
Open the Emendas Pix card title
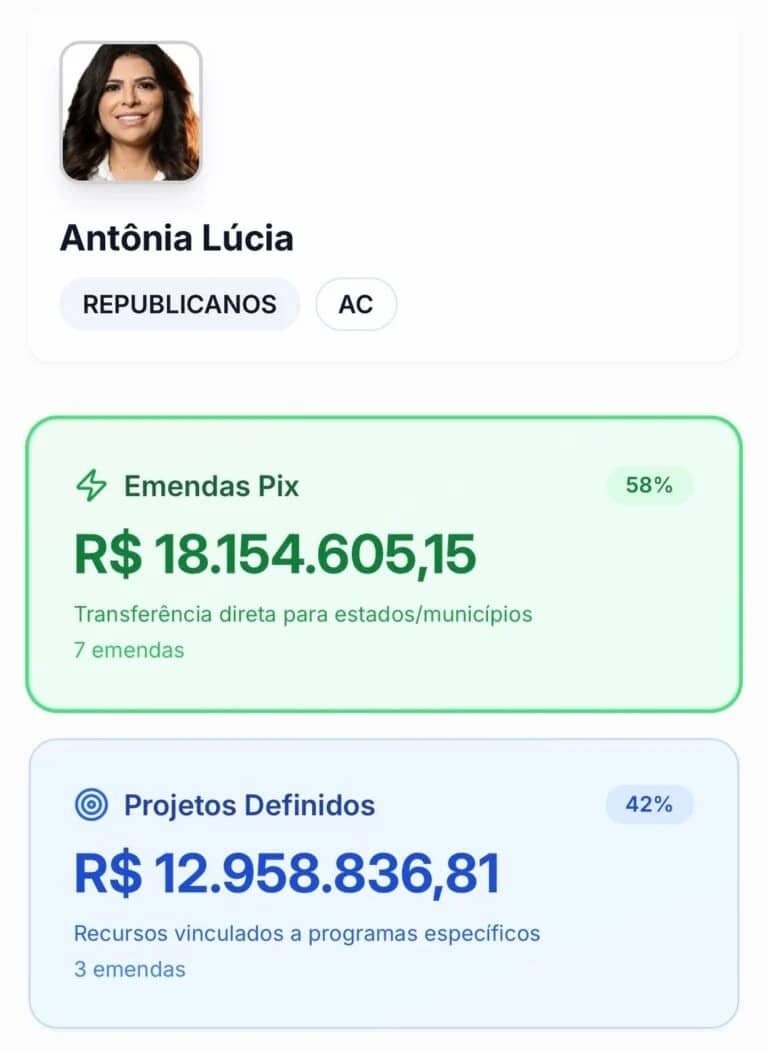coord(211,486)
